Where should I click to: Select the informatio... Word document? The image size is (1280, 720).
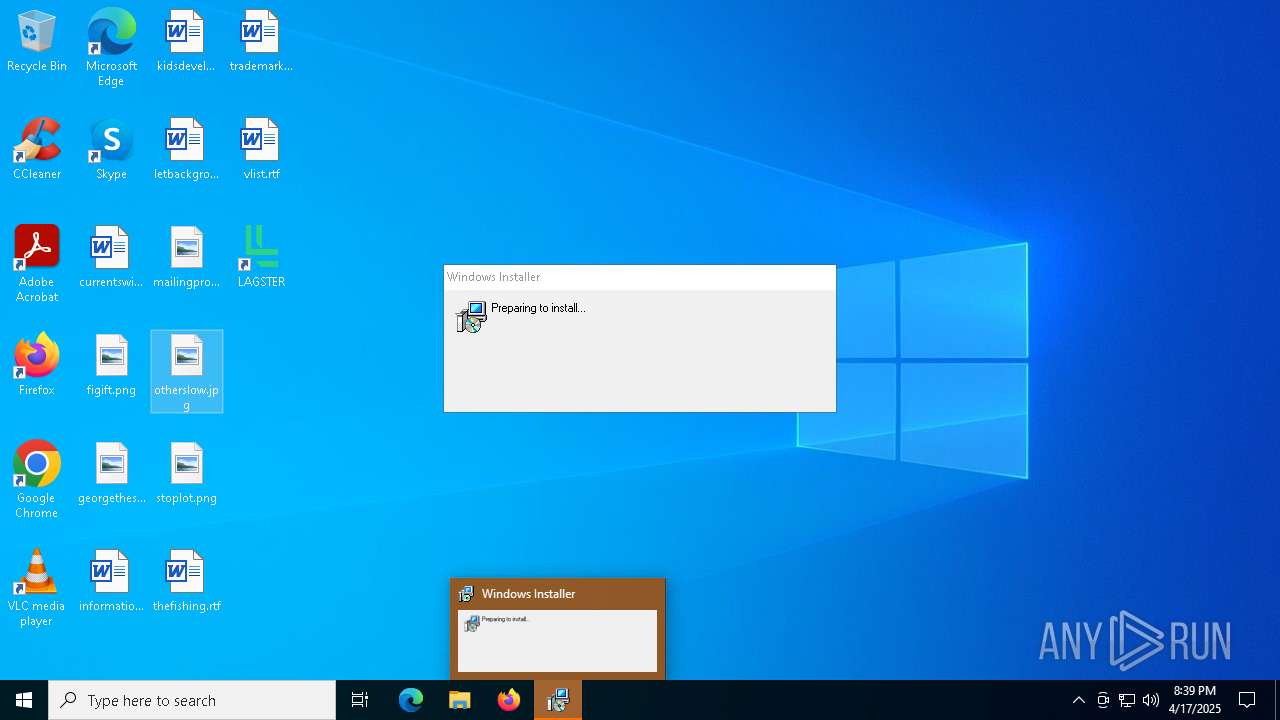(x=111, y=582)
